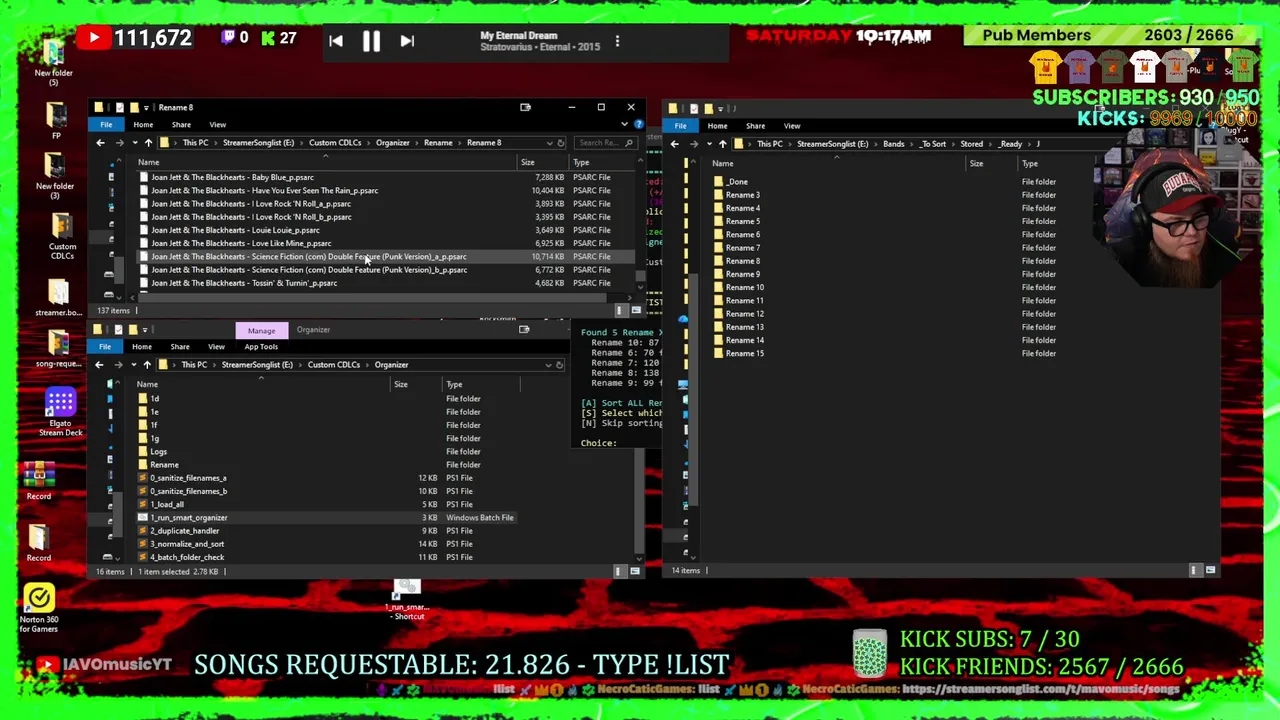
Task: Open View tab in Rename 8 window
Action: coord(217,125)
